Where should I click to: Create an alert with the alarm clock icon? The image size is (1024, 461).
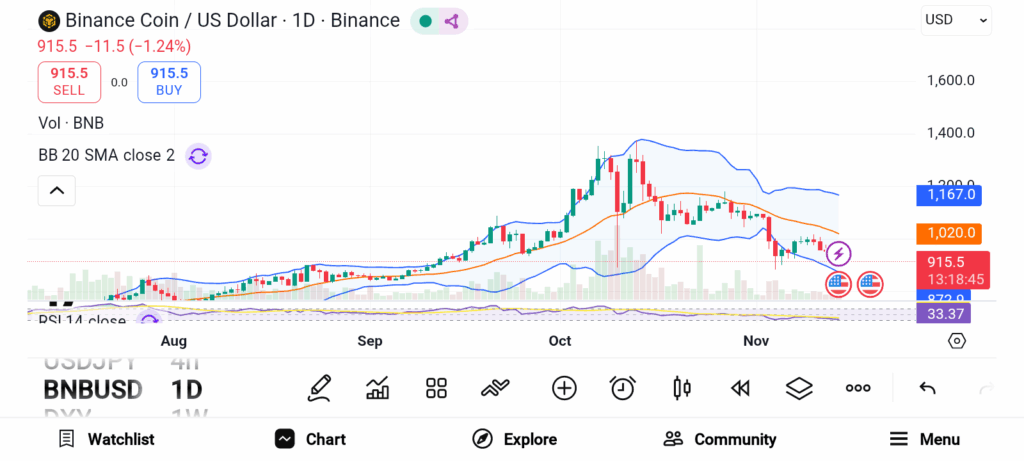pos(623,388)
